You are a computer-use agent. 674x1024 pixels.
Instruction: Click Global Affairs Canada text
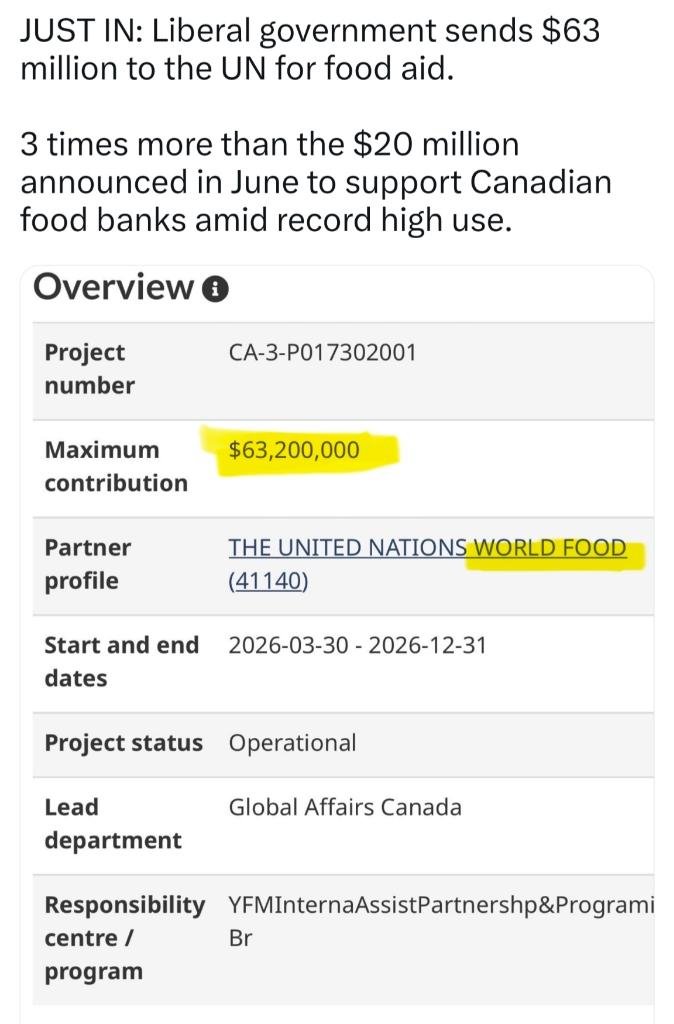pyautogui.click(x=345, y=808)
